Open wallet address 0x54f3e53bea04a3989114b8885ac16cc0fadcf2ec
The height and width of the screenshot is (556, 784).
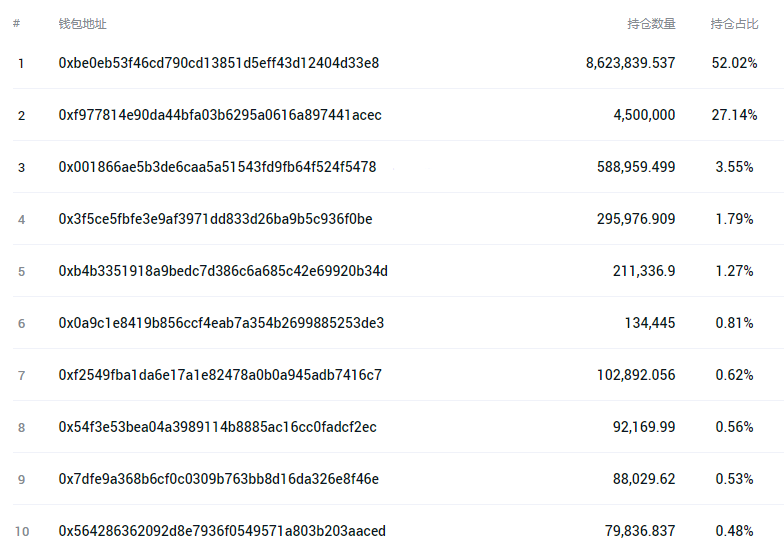[x=218, y=427]
